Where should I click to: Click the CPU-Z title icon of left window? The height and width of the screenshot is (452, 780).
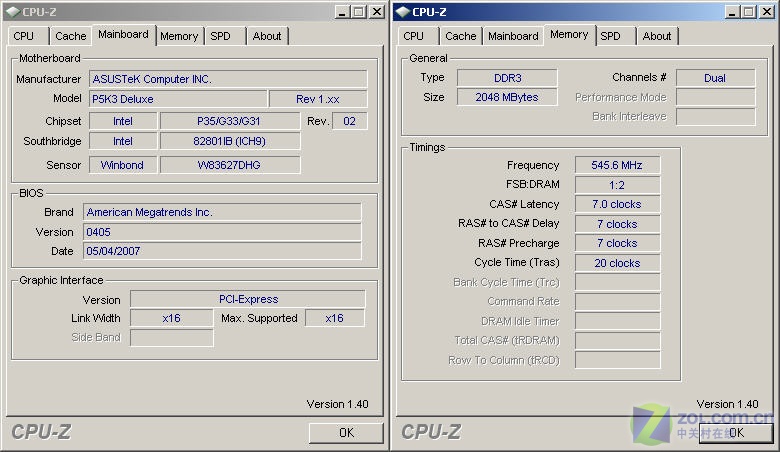point(13,12)
